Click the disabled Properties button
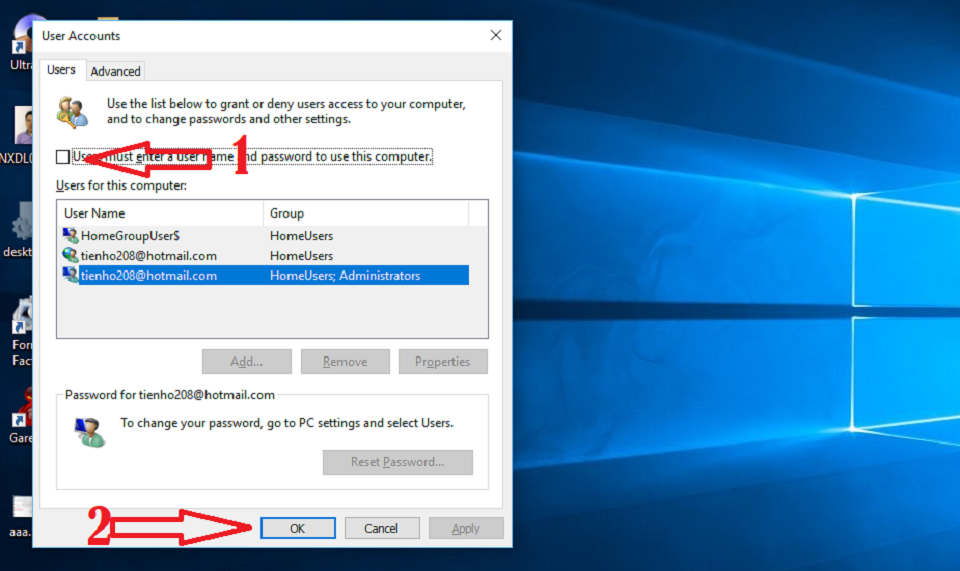The height and width of the screenshot is (571, 960). (x=443, y=362)
